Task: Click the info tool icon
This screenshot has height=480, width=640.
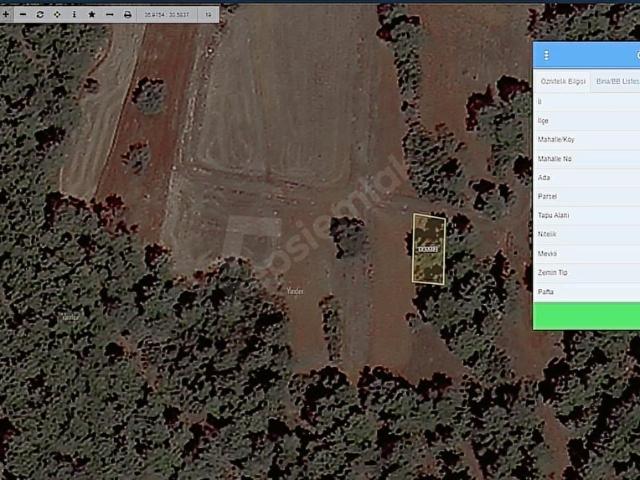Action: coord(74,15)
